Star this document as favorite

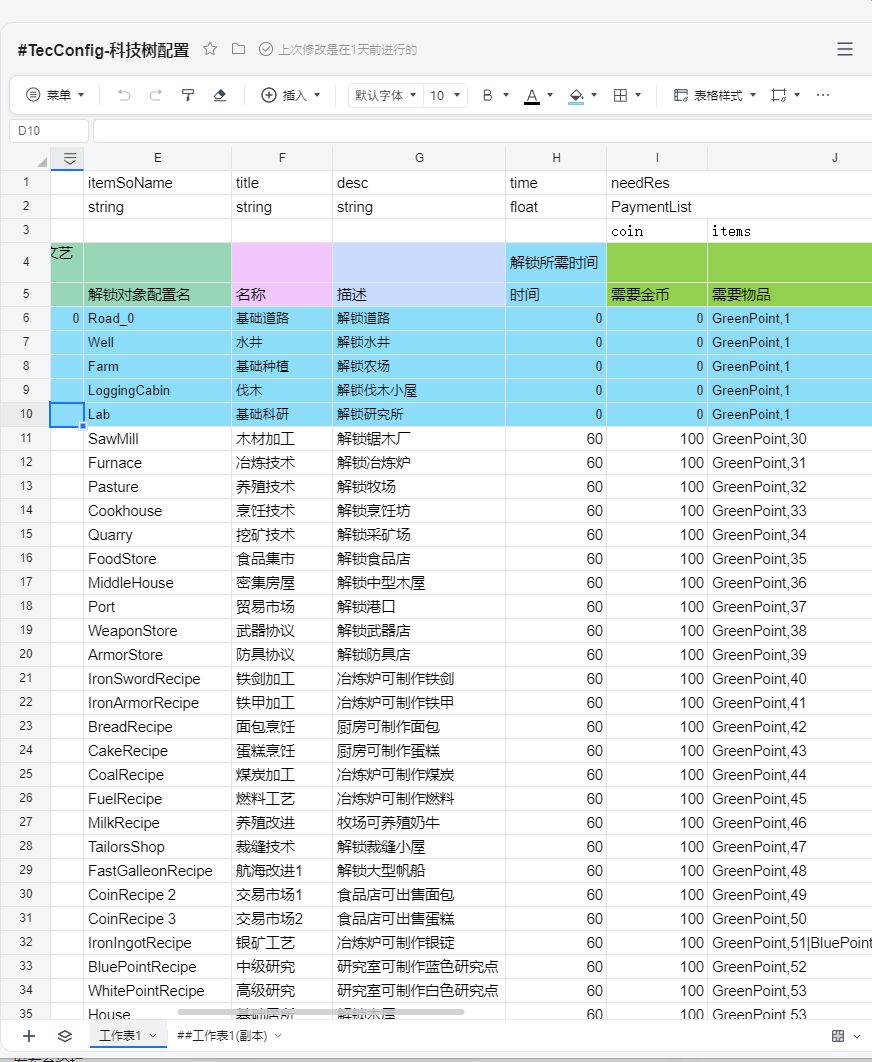click(210, 49)
